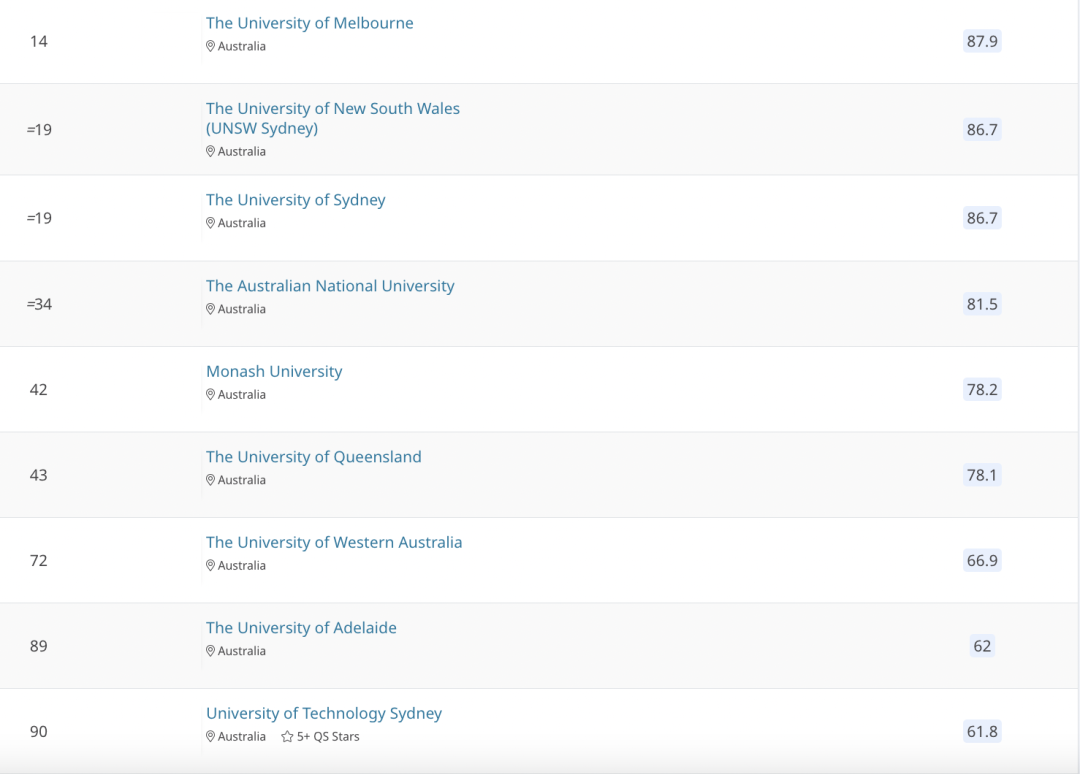This screenshot has width=1080, height=774.
Task: Click score 86.7 for University of Sydney
Action: pos(982,218)
